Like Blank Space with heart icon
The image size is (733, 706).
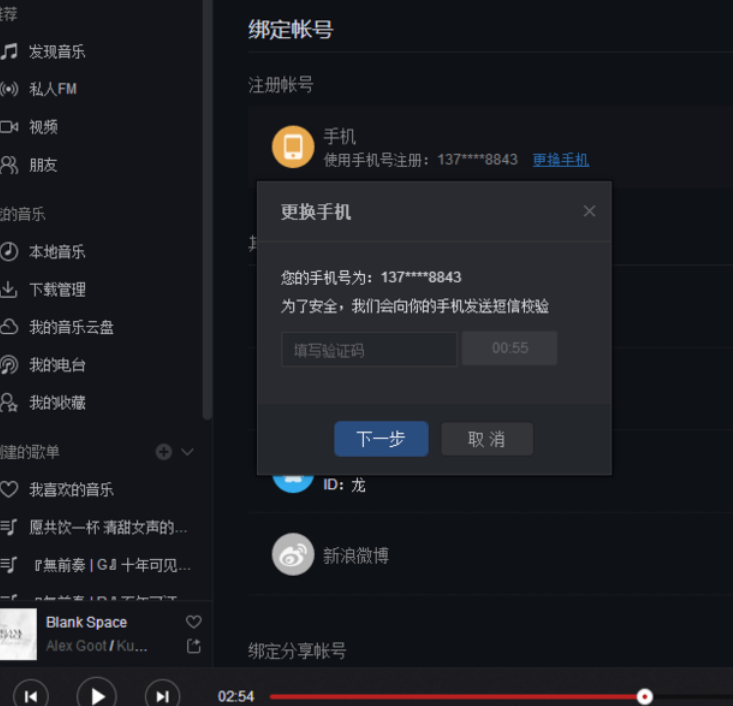tap(194, 622)
